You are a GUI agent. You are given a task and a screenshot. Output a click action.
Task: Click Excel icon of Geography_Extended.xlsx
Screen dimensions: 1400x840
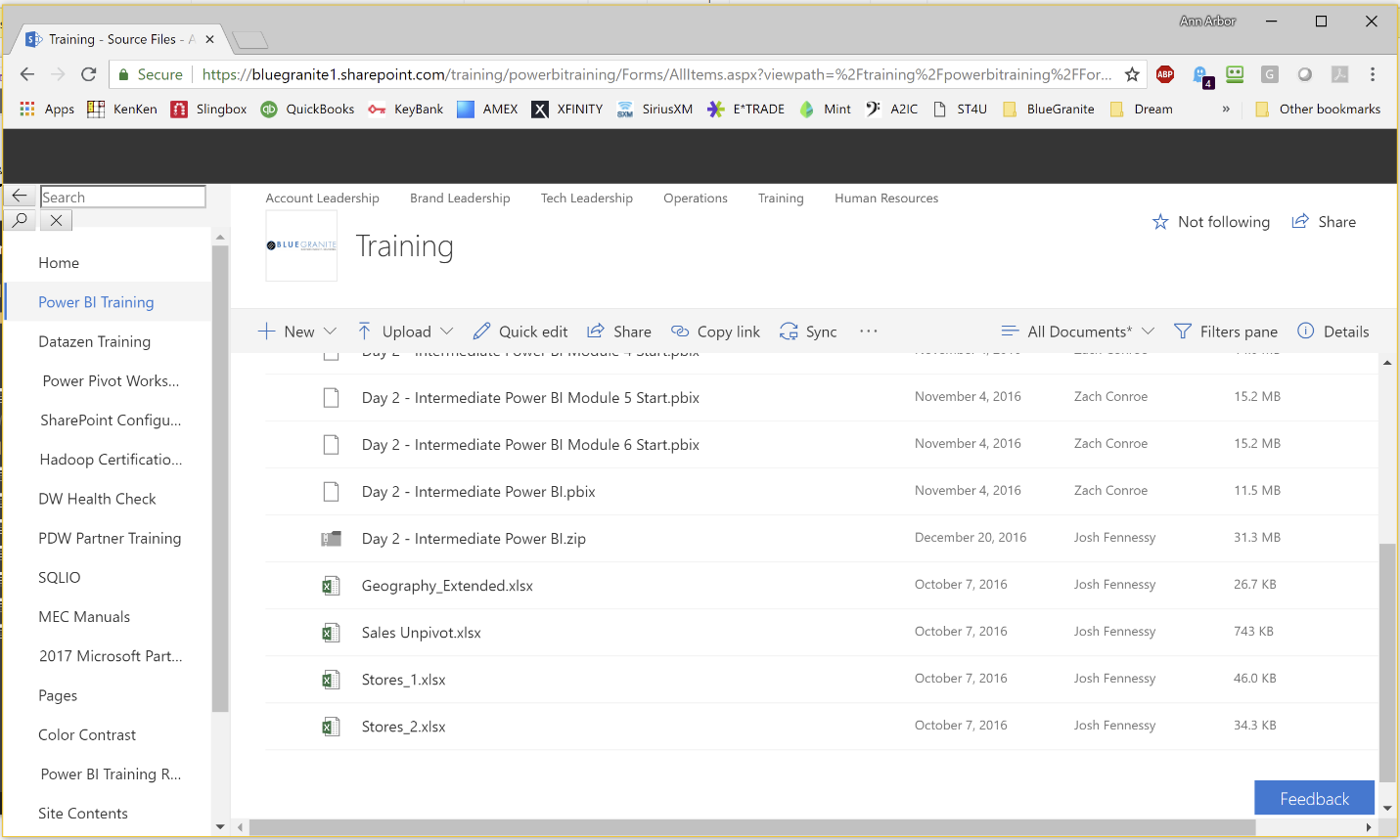(x=332, y=586)
